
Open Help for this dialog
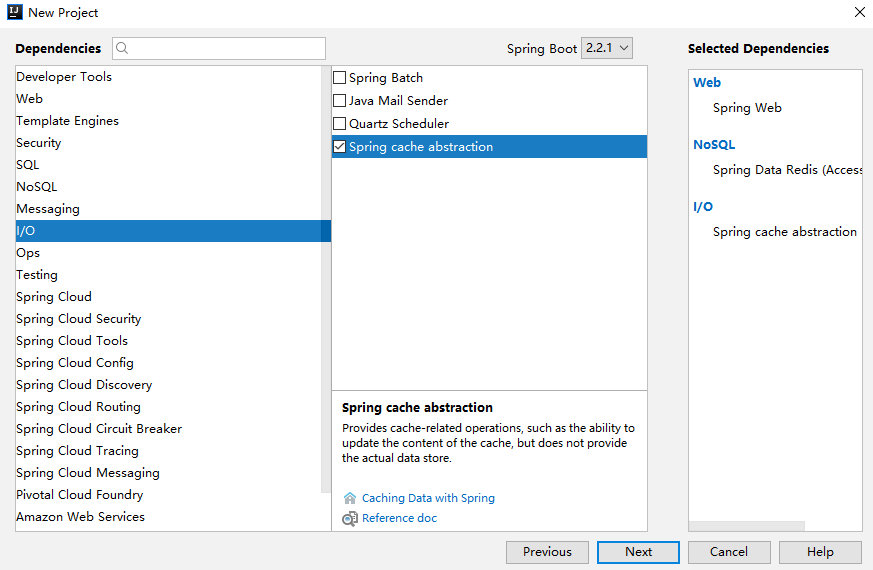point(820,552)
